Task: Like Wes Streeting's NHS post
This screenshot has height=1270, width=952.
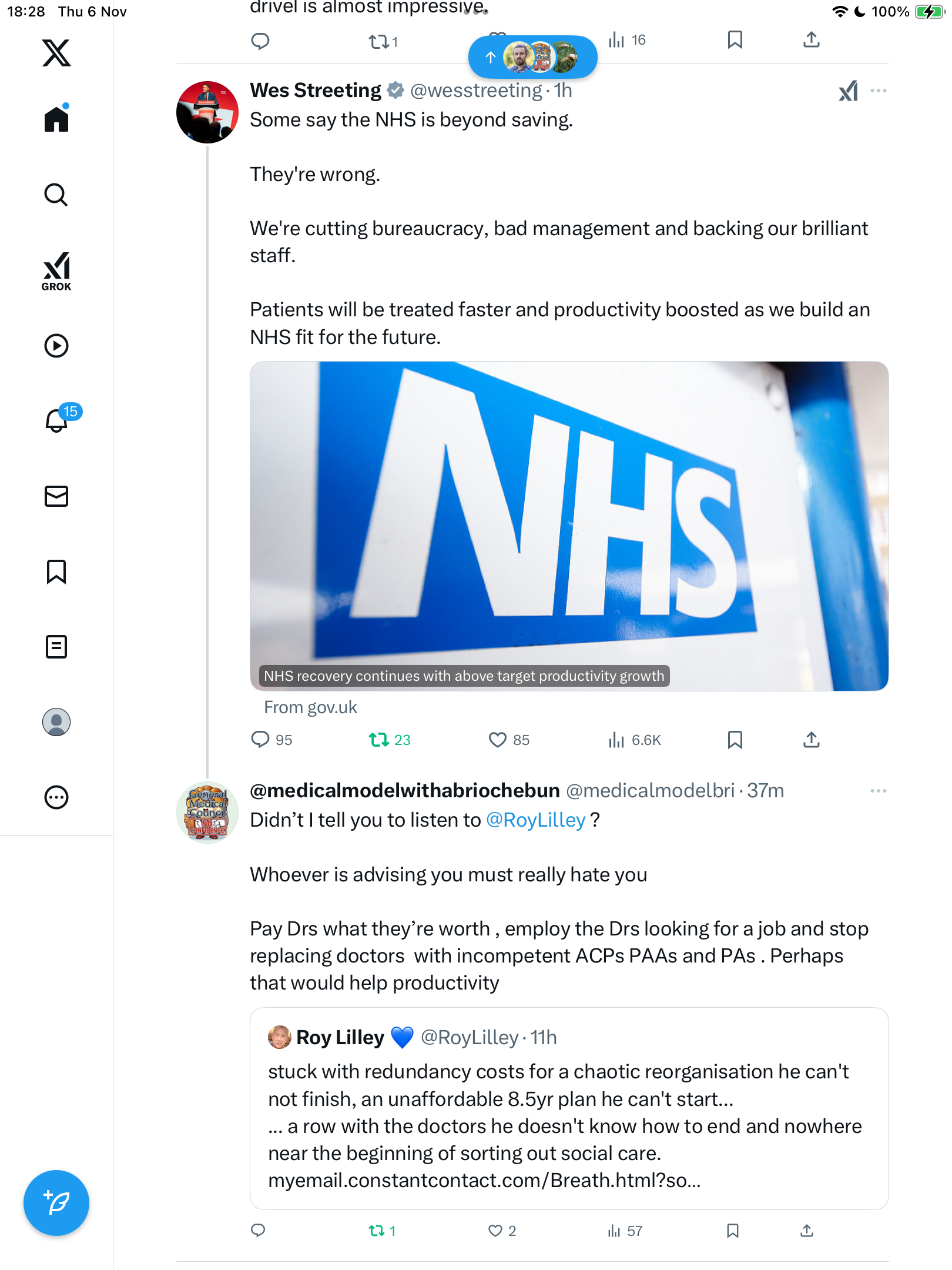Action: (x=498, y=740)
